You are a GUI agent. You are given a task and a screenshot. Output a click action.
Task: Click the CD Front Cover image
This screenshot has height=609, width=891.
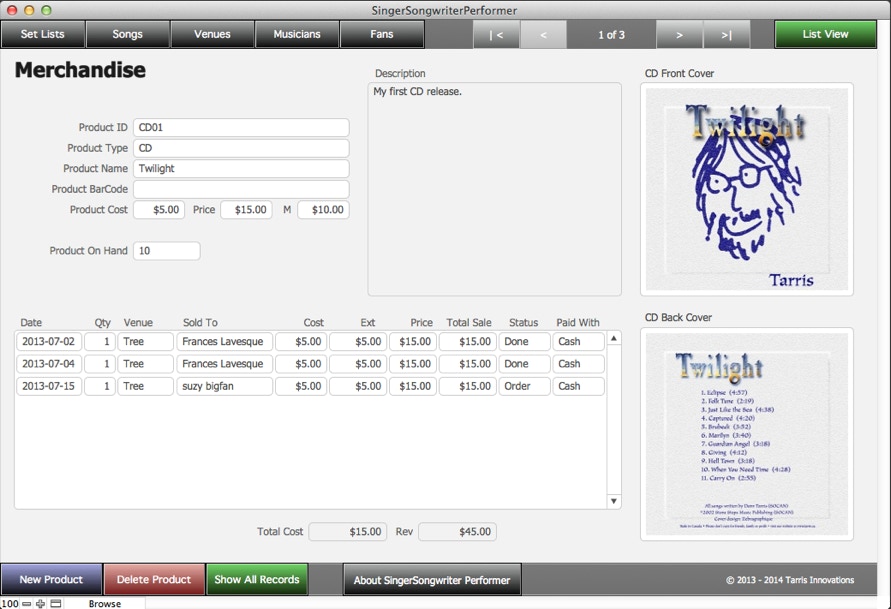[x=746, y=189]
